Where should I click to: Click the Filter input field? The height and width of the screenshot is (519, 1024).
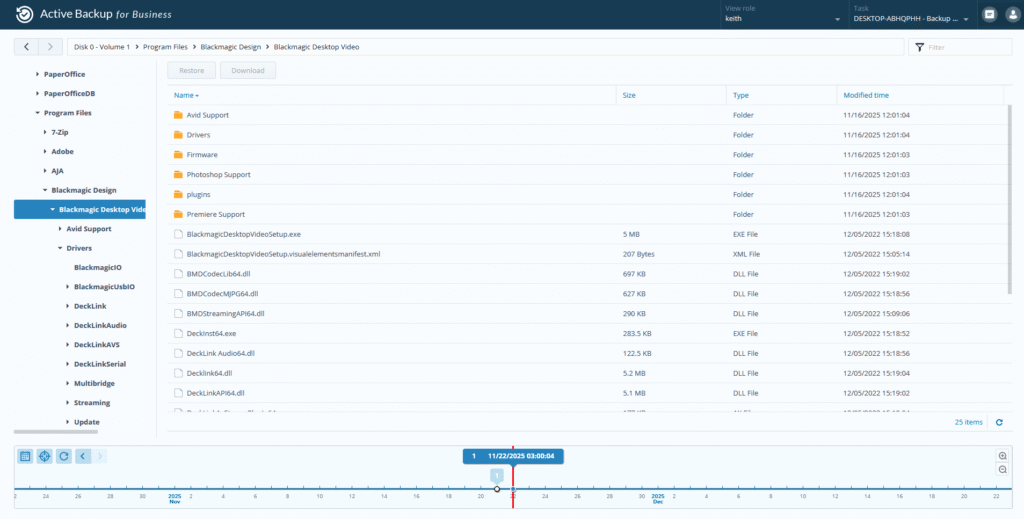(966, 47)
